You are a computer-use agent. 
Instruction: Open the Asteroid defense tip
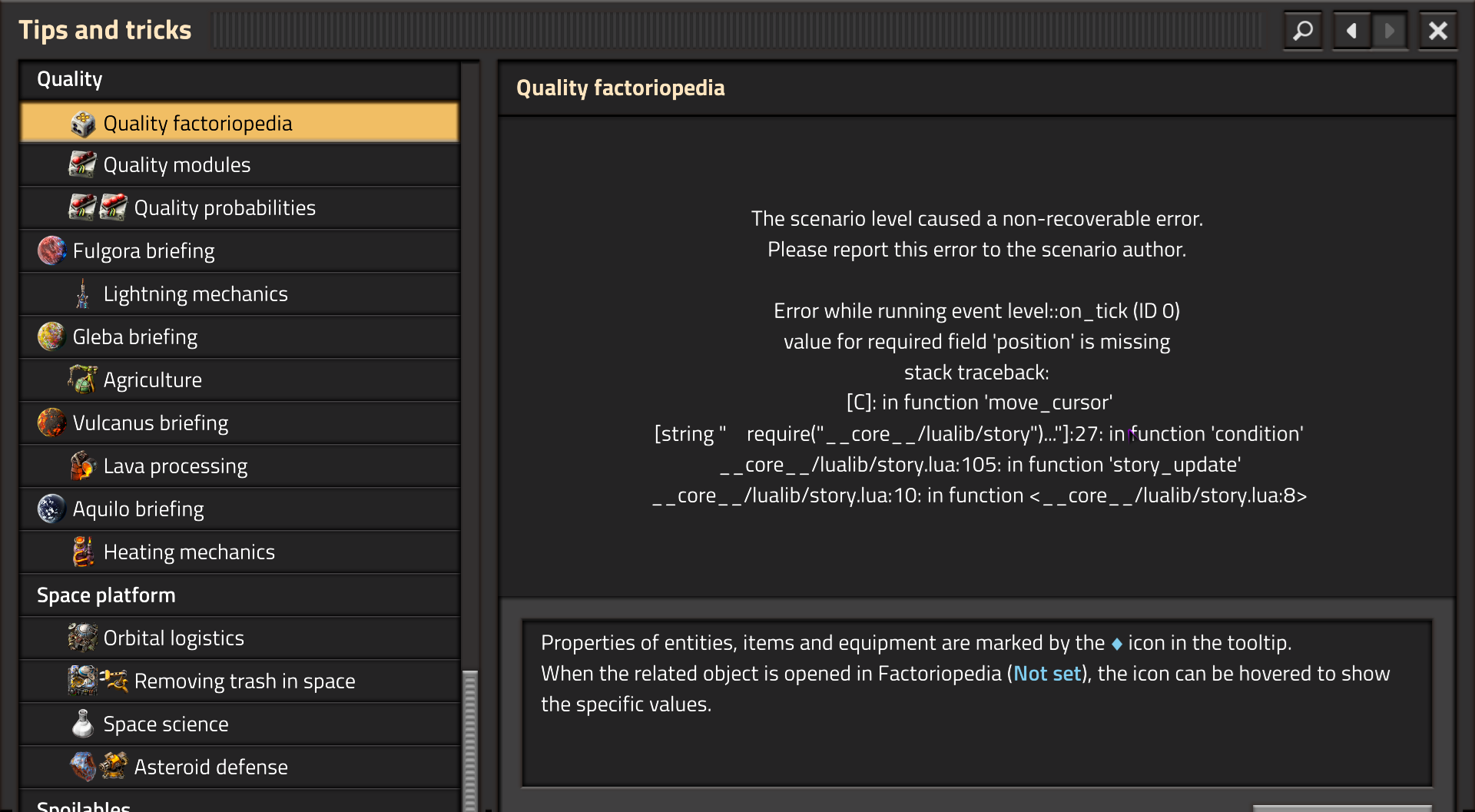coord(240,767)
